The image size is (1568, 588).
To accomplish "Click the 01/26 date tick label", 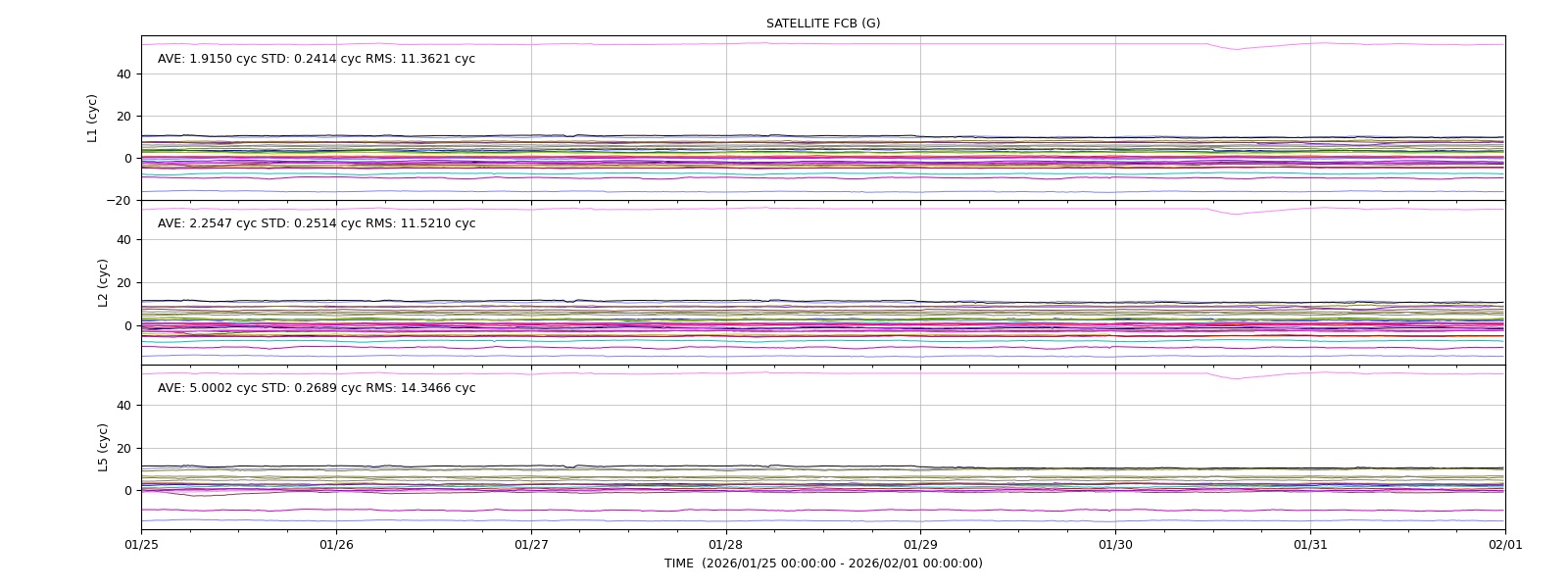I will pyautogui.click(x=336, y=545).
